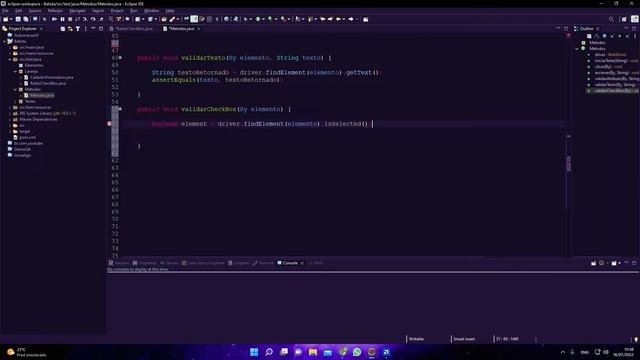Click the green Run toolbar icon
This screenshot has width=640, height=360.
click(x=258, y=19)
